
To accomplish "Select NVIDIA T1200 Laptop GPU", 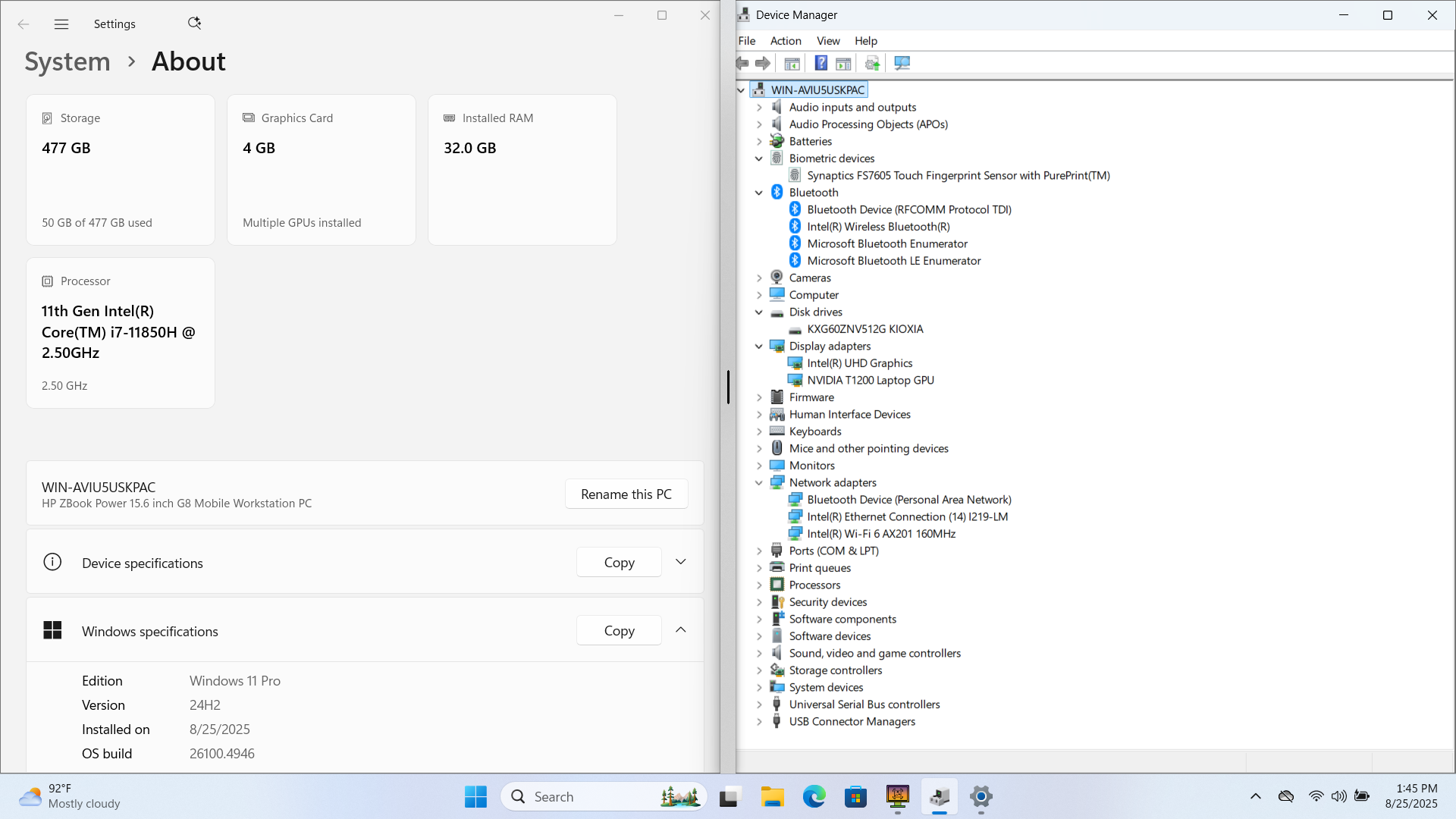I will [x=870, y=380].
